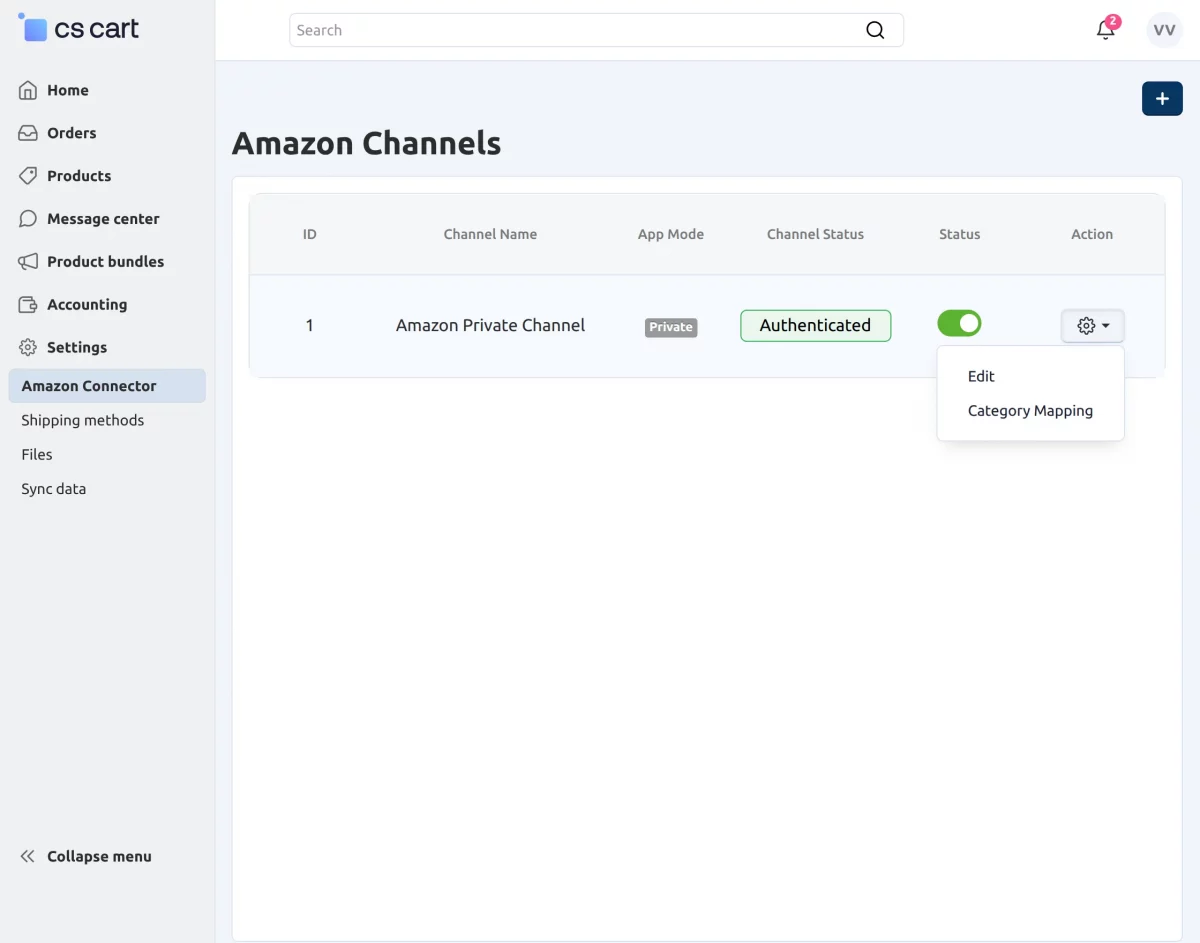Click the Channel Name column header
This screenshot has width=1200, height=943.
(x=490, y=234)
